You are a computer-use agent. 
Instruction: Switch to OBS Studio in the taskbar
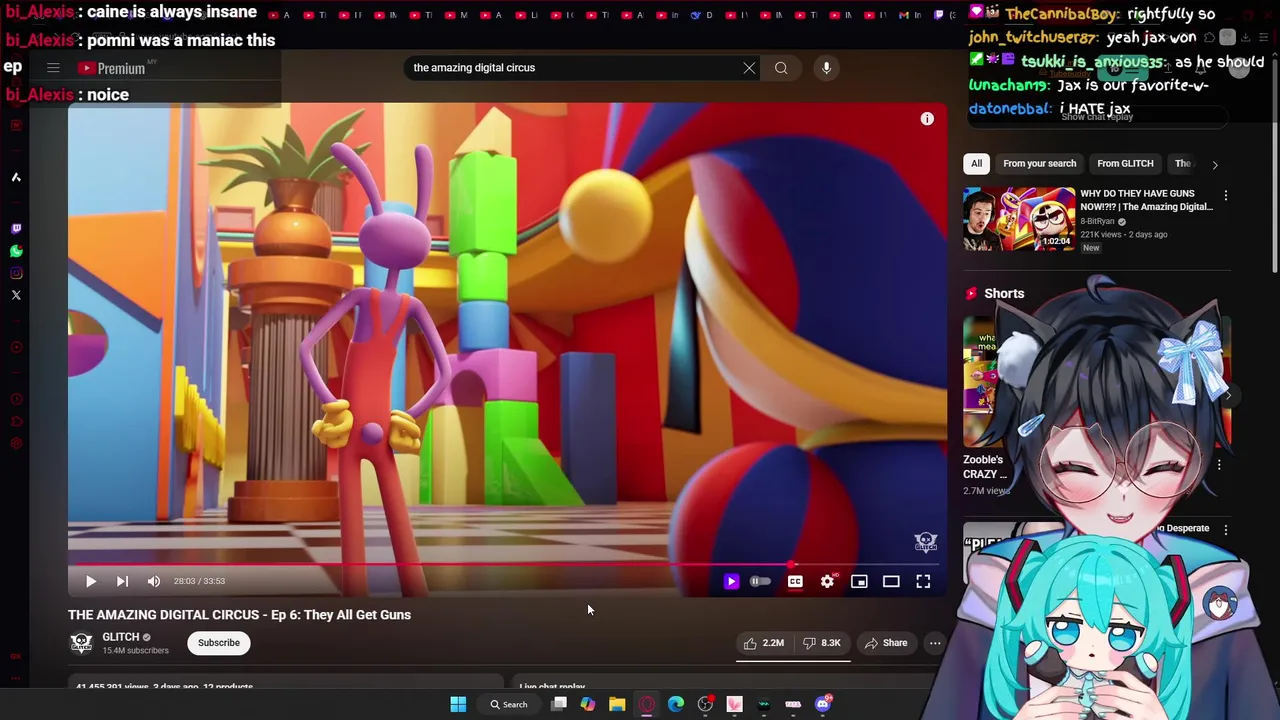click(705, 704)
